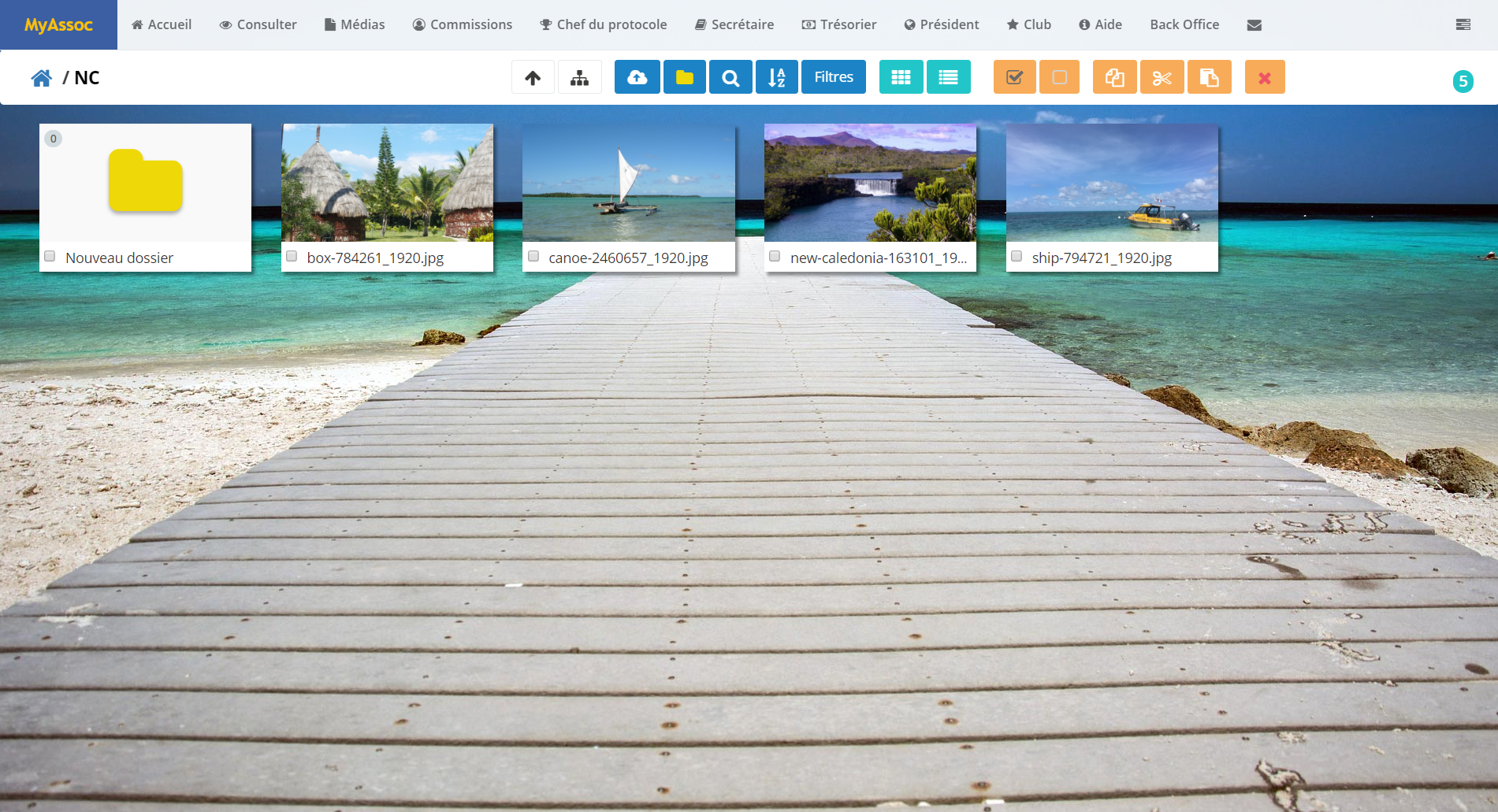Go to home folder via house icon
Image resolution: width=1498 pixels, height=812 pixels.
pyautogui.click(x=41, y=78)
